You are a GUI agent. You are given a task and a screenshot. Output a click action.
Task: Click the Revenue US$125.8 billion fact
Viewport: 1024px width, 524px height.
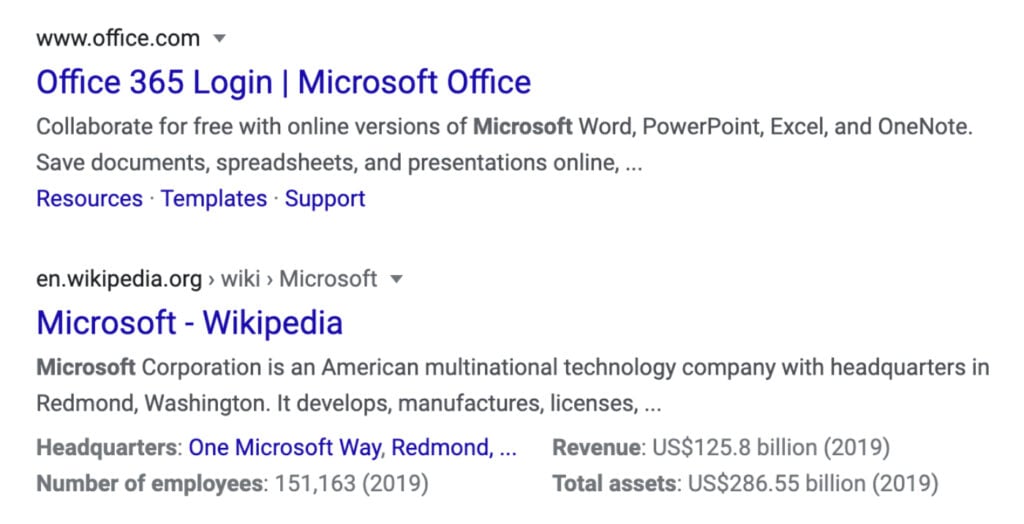click(721, 448)
